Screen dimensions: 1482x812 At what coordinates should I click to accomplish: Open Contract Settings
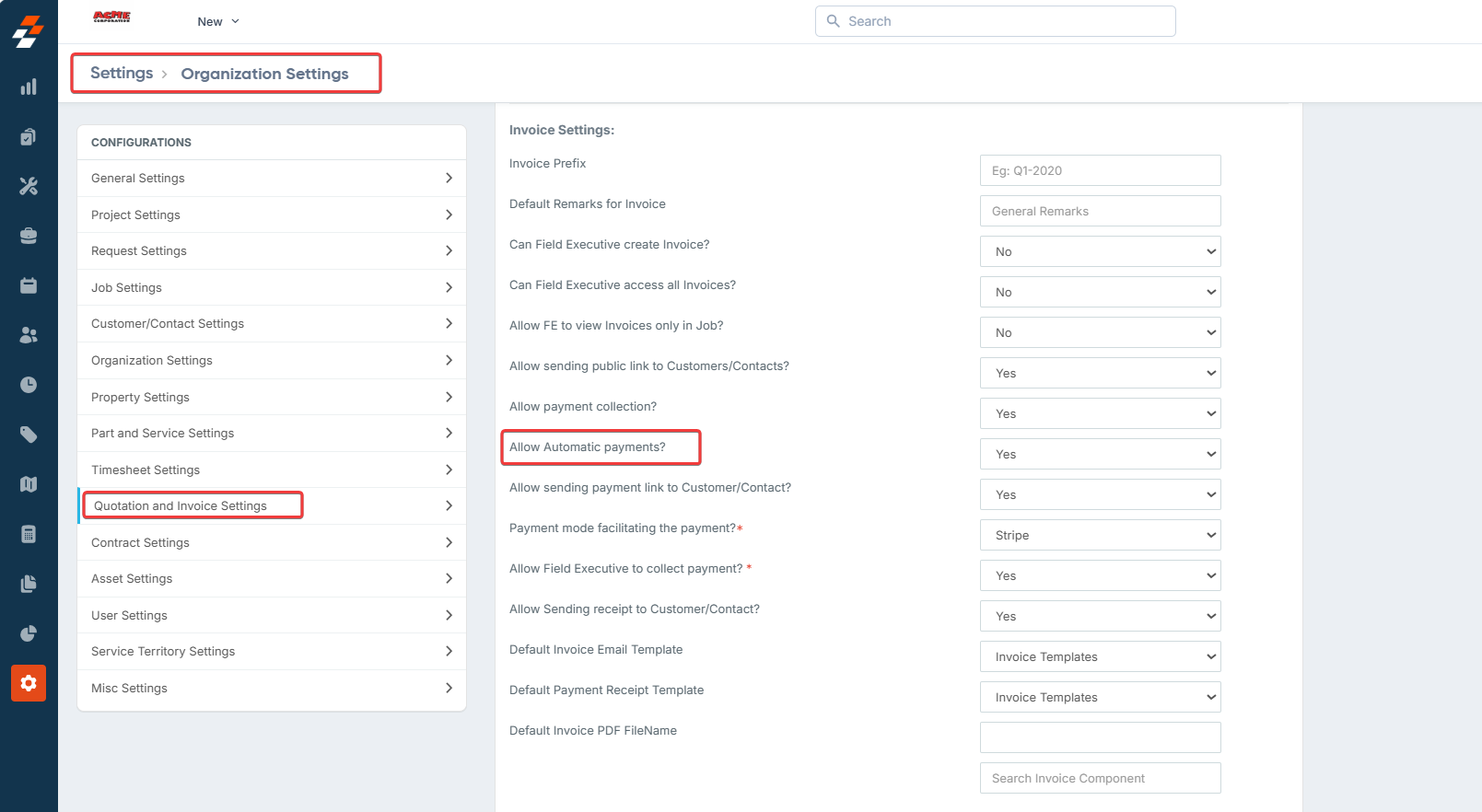(x=272, y=542)
